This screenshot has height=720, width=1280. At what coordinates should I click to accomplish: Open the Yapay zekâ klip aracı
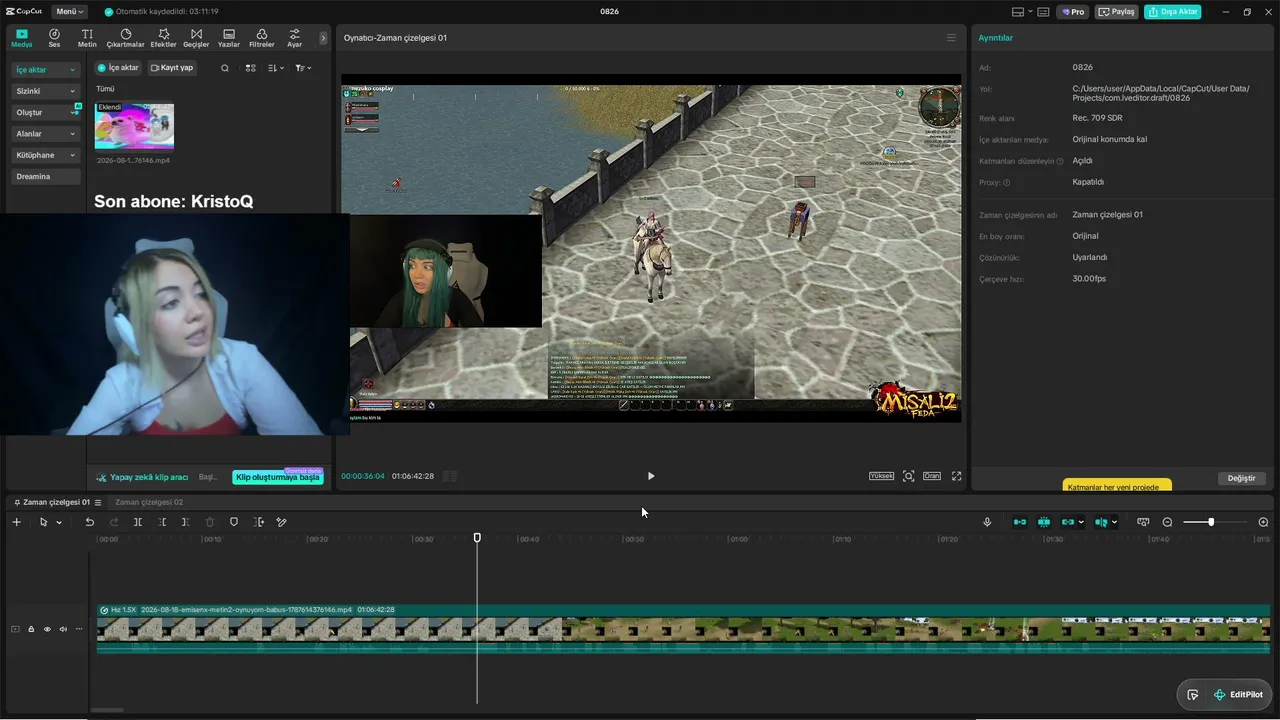(x=142, y=477)
